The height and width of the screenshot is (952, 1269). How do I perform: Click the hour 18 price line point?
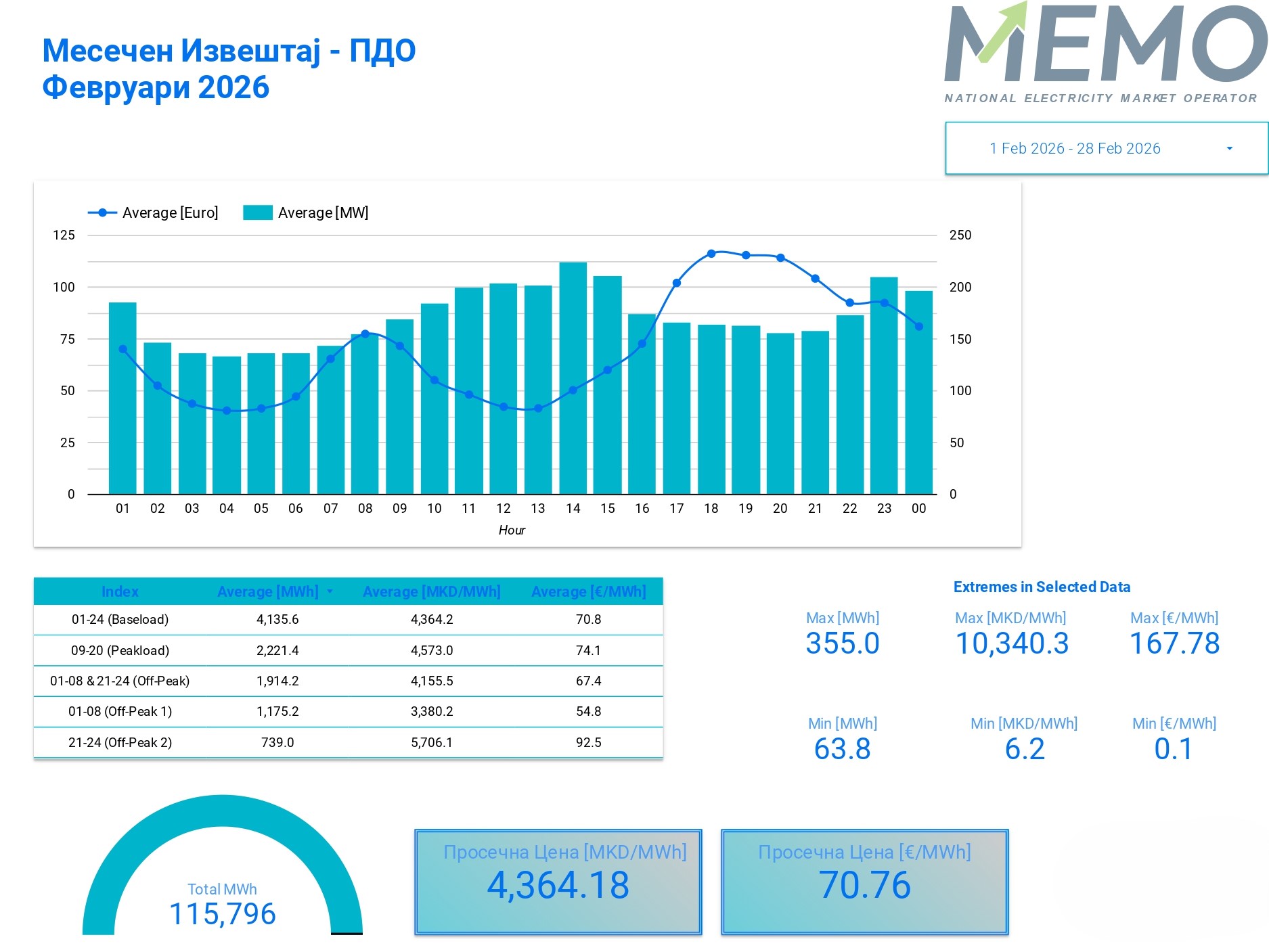[x=711, y=254]
